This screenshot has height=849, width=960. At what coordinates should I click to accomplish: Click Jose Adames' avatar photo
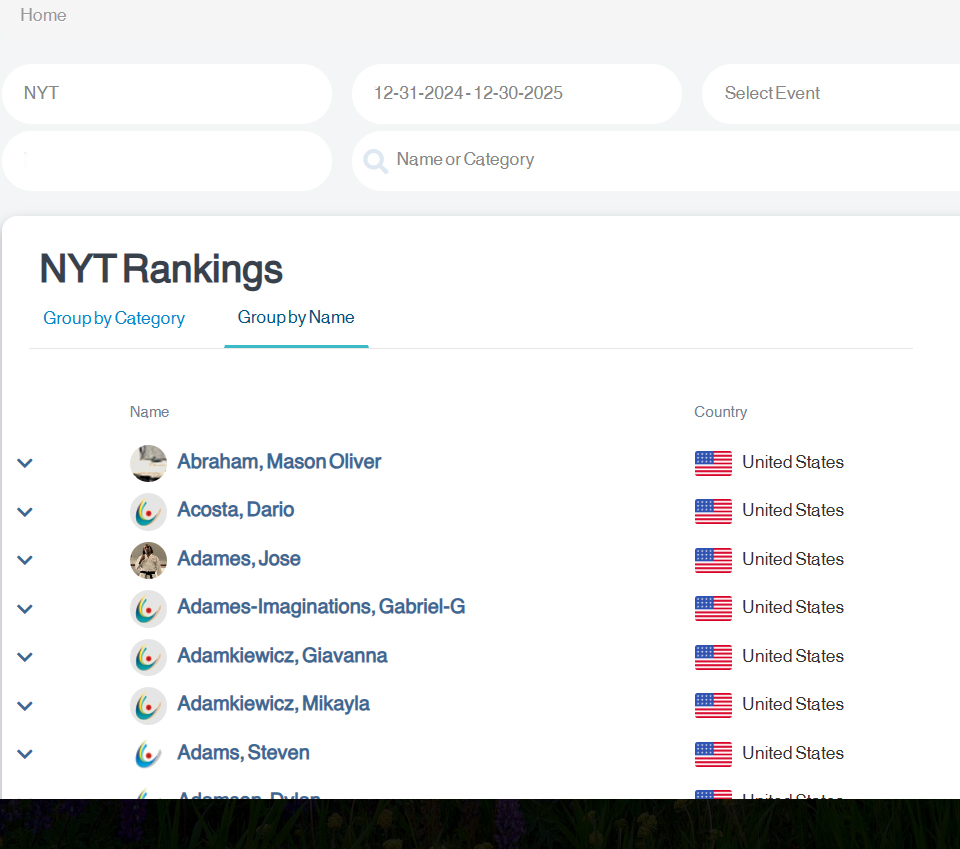(x=148, y=560)
